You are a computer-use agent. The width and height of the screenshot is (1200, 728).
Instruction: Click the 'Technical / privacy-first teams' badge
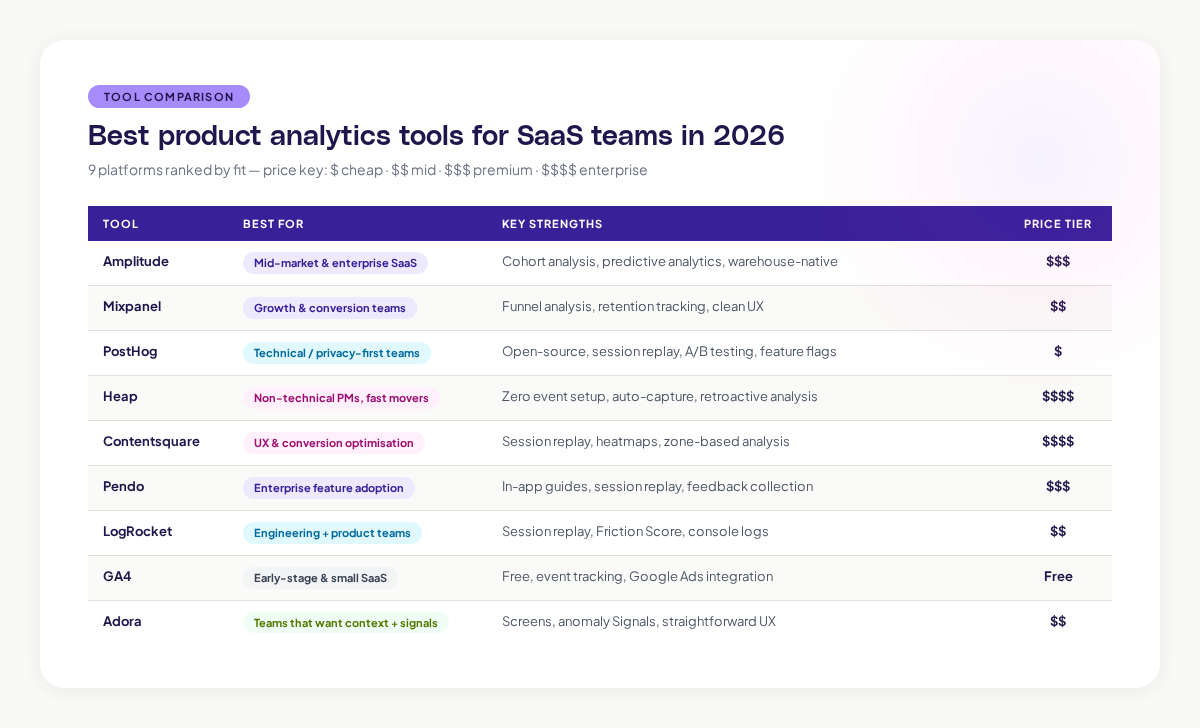point(337,353)
